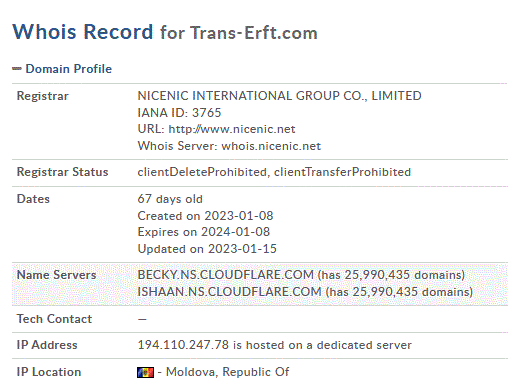This screenshot has height=386, width=509.
Task: Select the ISHAAN.NS.CLOUDFLARE.COM name server
Action: 229,292
